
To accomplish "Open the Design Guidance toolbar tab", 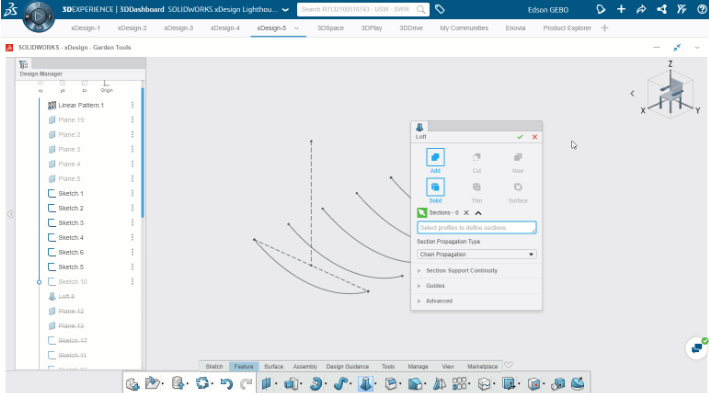I will click(347, 366).
